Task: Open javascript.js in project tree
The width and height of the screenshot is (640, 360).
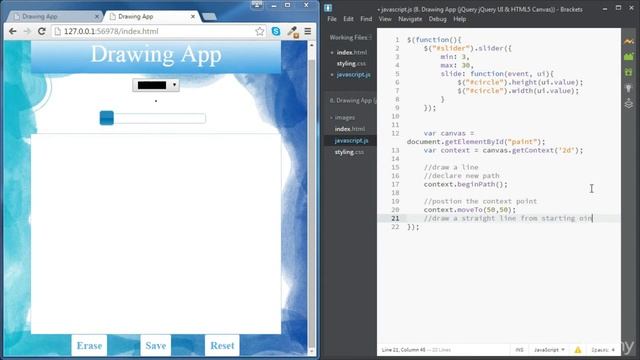Action: click(350, 140)
